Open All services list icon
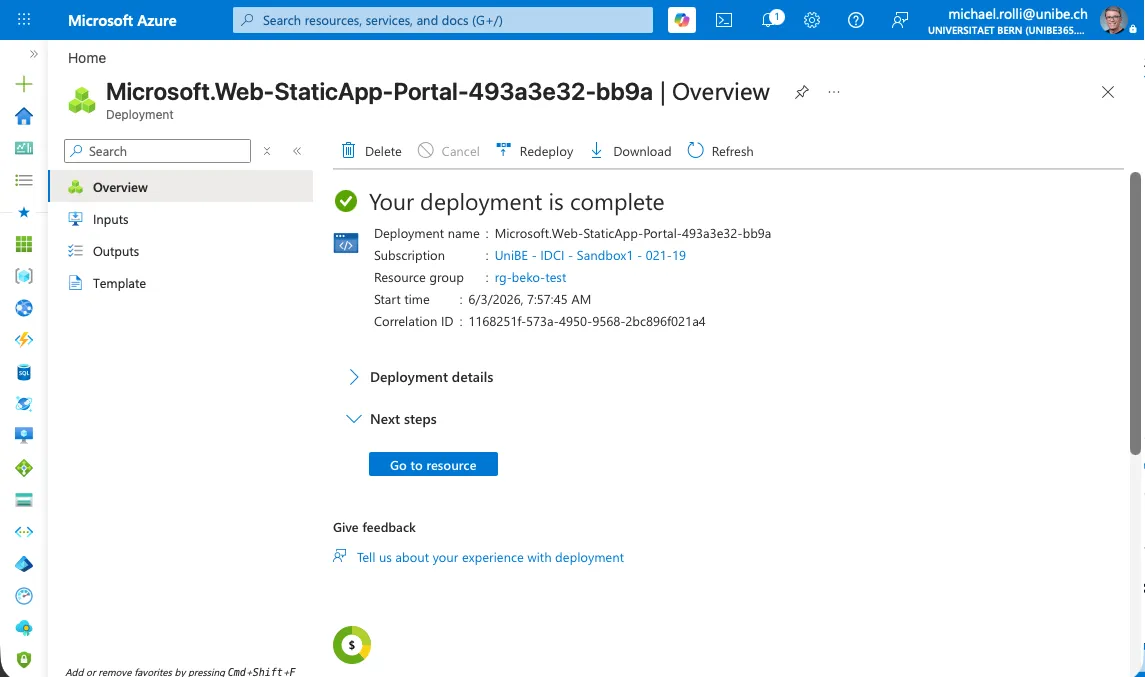Screen dimensions: 1145x677 pyautogui.click(x=23, y=180)
